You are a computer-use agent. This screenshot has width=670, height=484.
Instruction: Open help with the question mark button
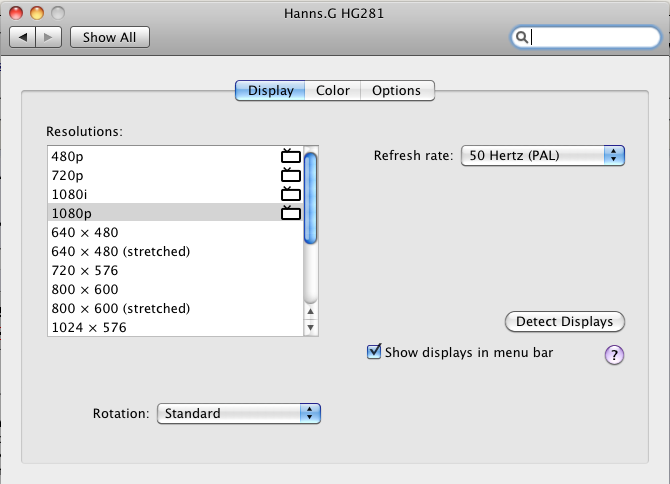click(614, 355)
